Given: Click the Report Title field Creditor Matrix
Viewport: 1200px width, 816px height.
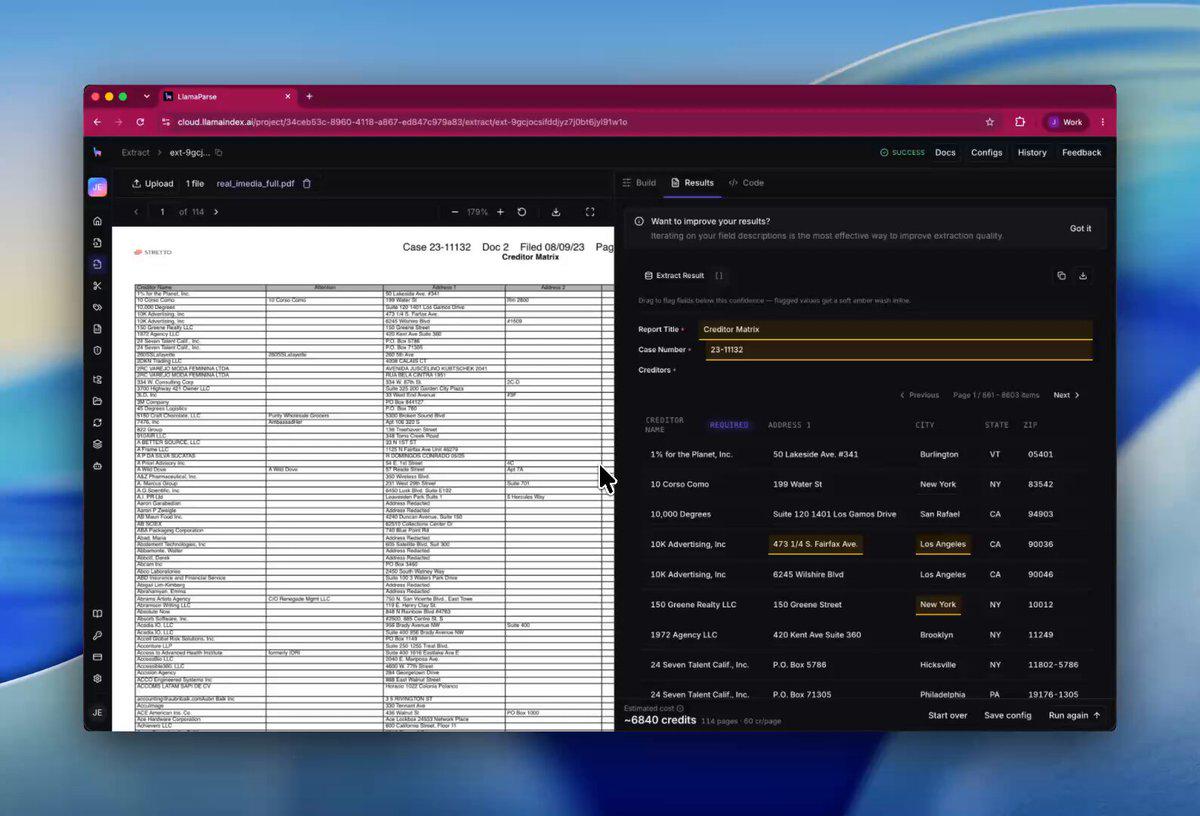Looking at the screenshot, I should tap(895, 329).
